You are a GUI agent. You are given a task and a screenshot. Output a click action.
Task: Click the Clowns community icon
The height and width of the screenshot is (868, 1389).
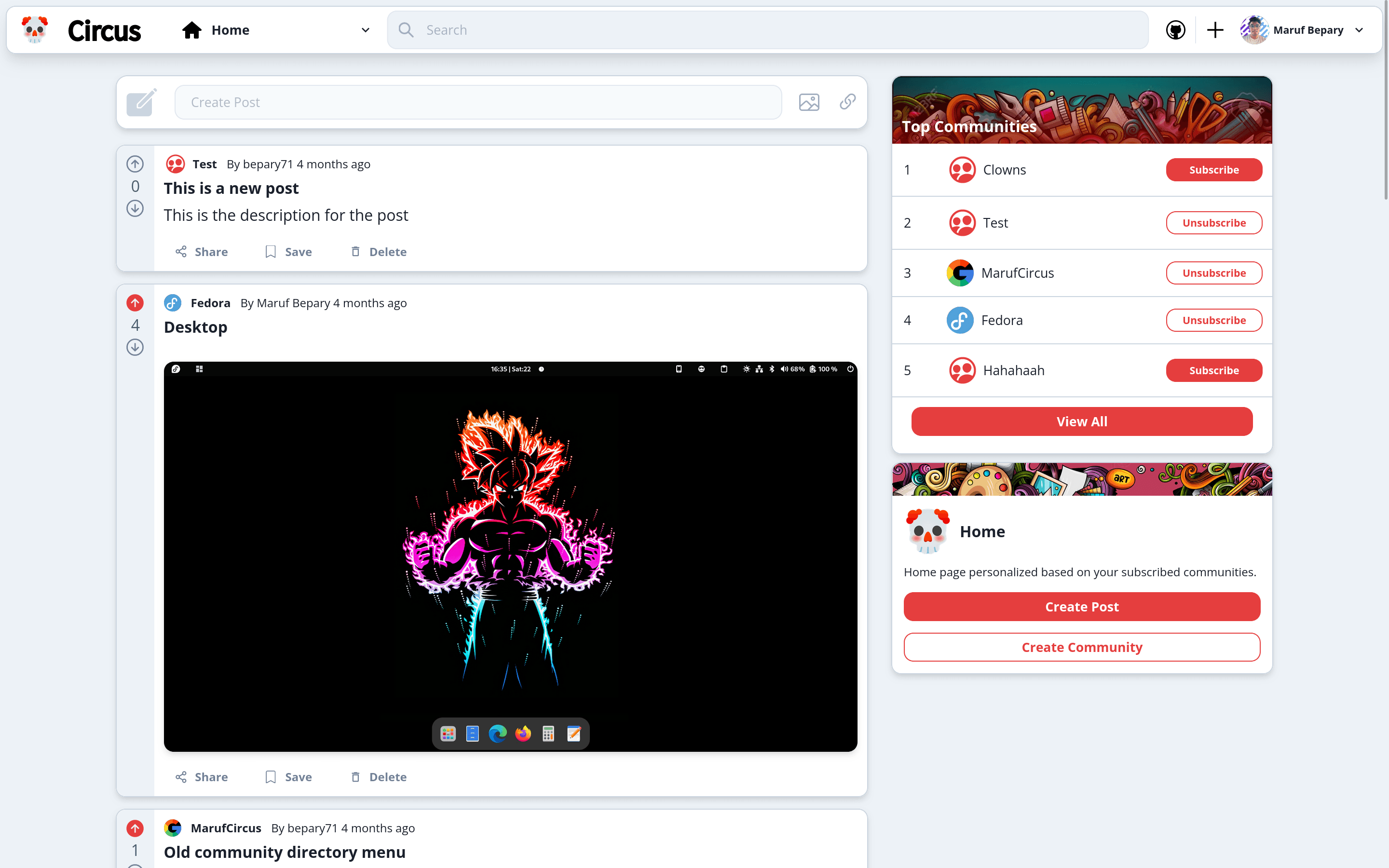[x=962, y=170]
